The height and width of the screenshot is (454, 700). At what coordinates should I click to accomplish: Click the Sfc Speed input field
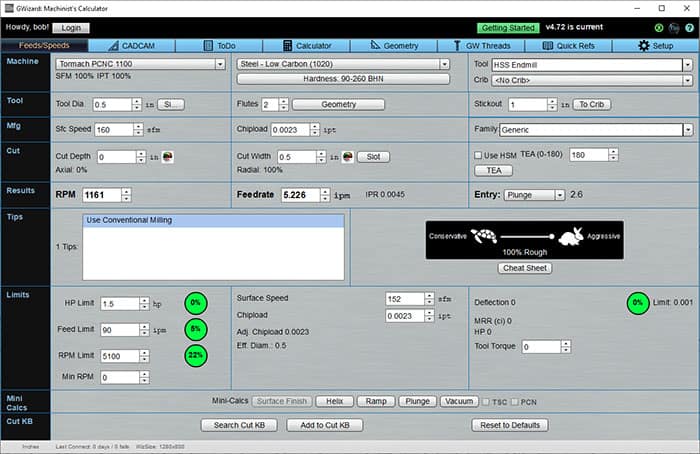114,130
